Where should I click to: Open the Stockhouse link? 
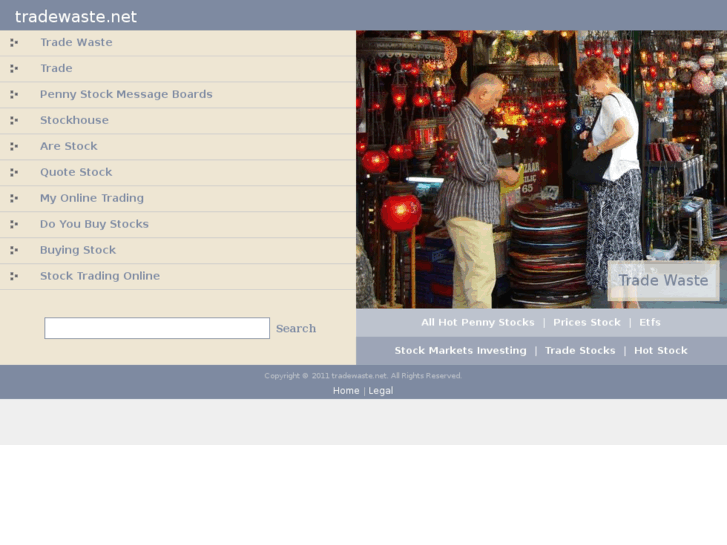pyautogui.click(x=74, y=120)
